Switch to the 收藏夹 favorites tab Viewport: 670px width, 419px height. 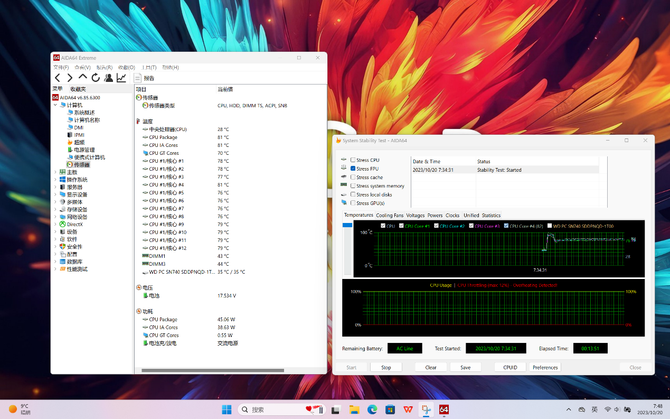[78, 89]
